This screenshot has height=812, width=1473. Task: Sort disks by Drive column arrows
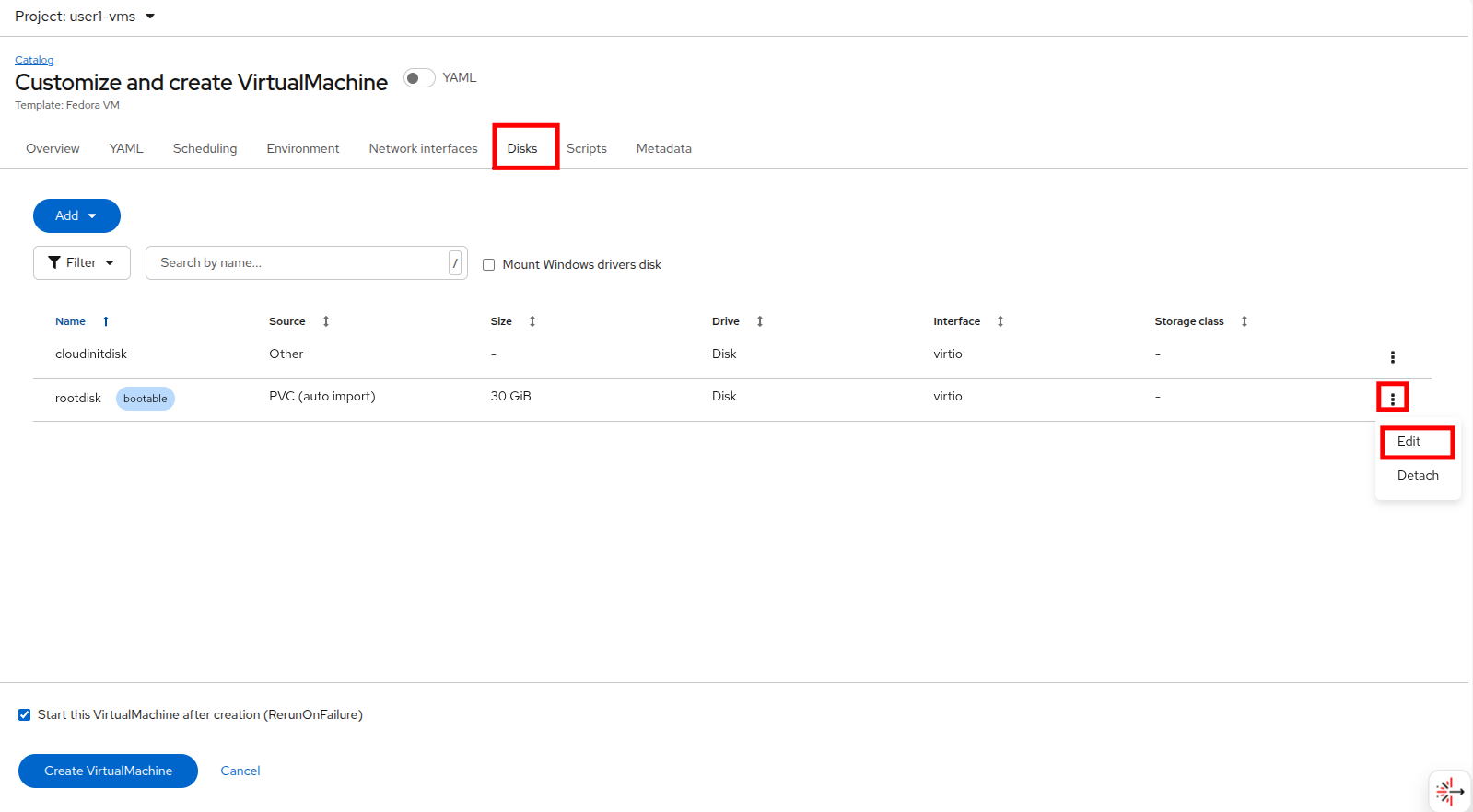coord(760,321)
